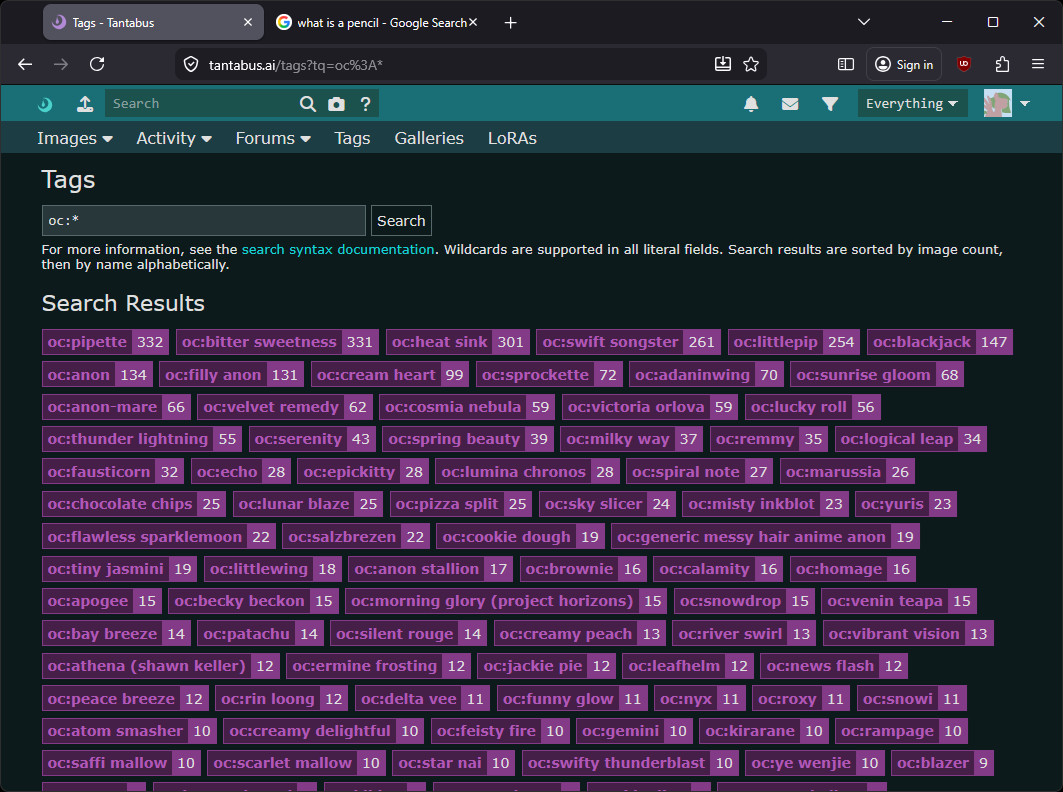Focus the tag query input field

[x=203, y=220]
